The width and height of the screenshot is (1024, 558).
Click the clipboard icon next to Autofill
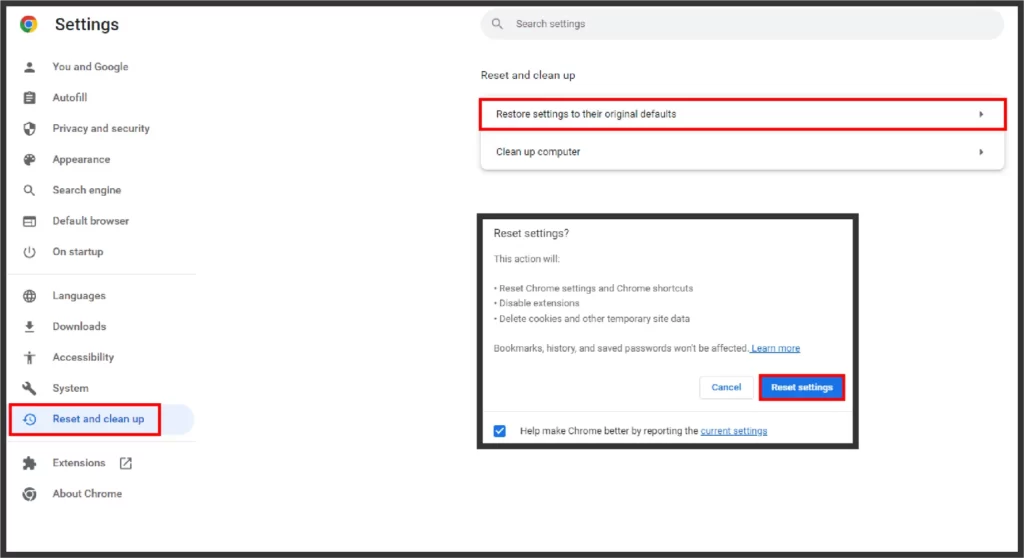pyautogui.click(x=29, y=98)
